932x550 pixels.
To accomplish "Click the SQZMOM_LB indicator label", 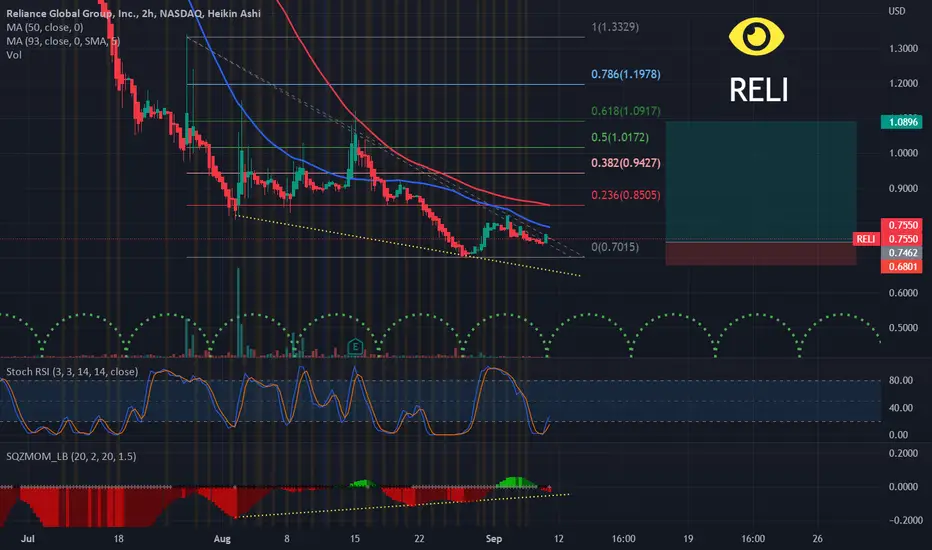I will click(x=71, y=456).
